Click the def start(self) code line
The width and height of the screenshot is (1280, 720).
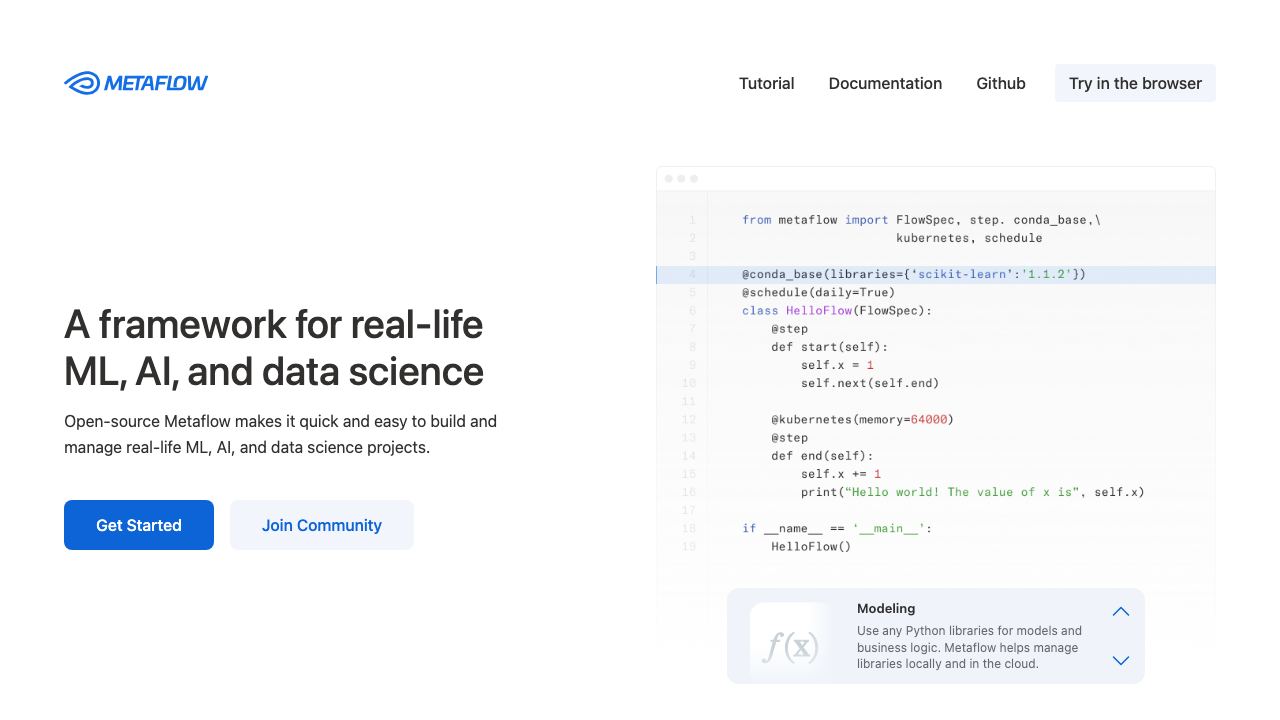click(829, 347)
